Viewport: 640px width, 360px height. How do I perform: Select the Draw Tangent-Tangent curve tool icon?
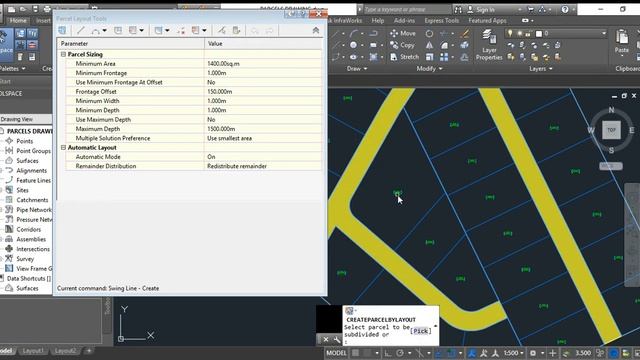point(96,31)
